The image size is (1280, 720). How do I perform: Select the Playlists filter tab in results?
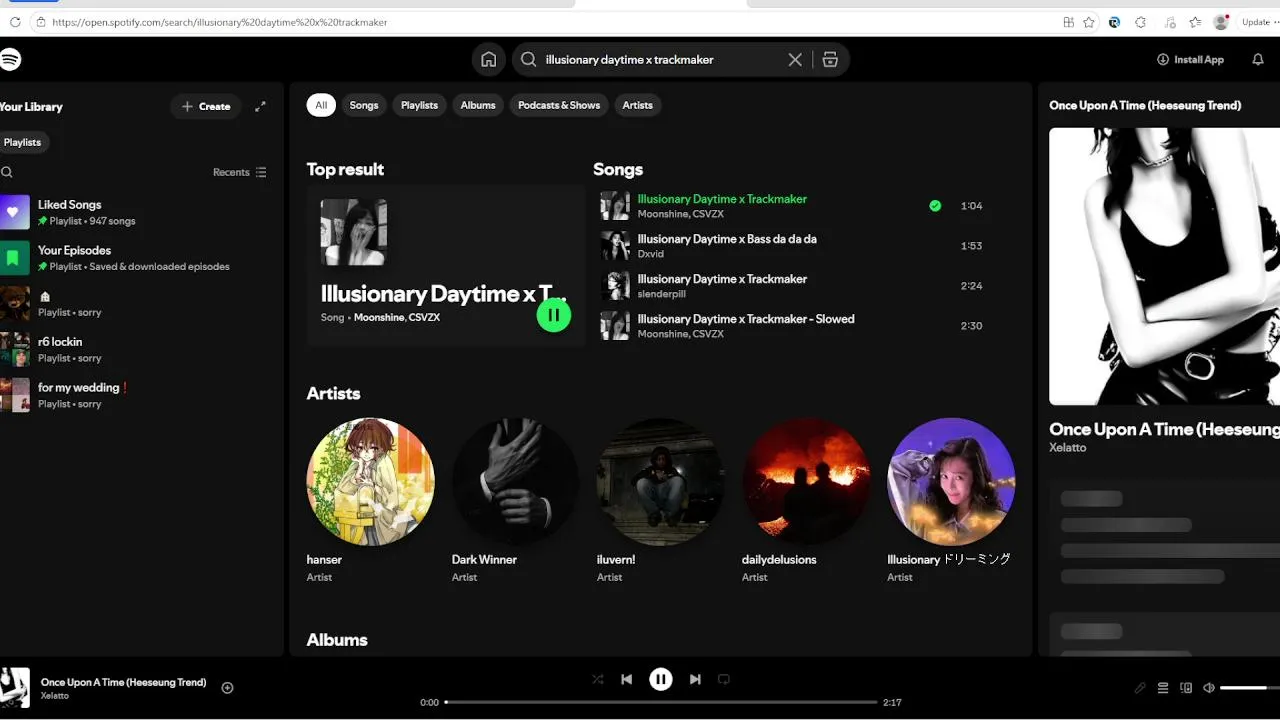coord(419,105)
